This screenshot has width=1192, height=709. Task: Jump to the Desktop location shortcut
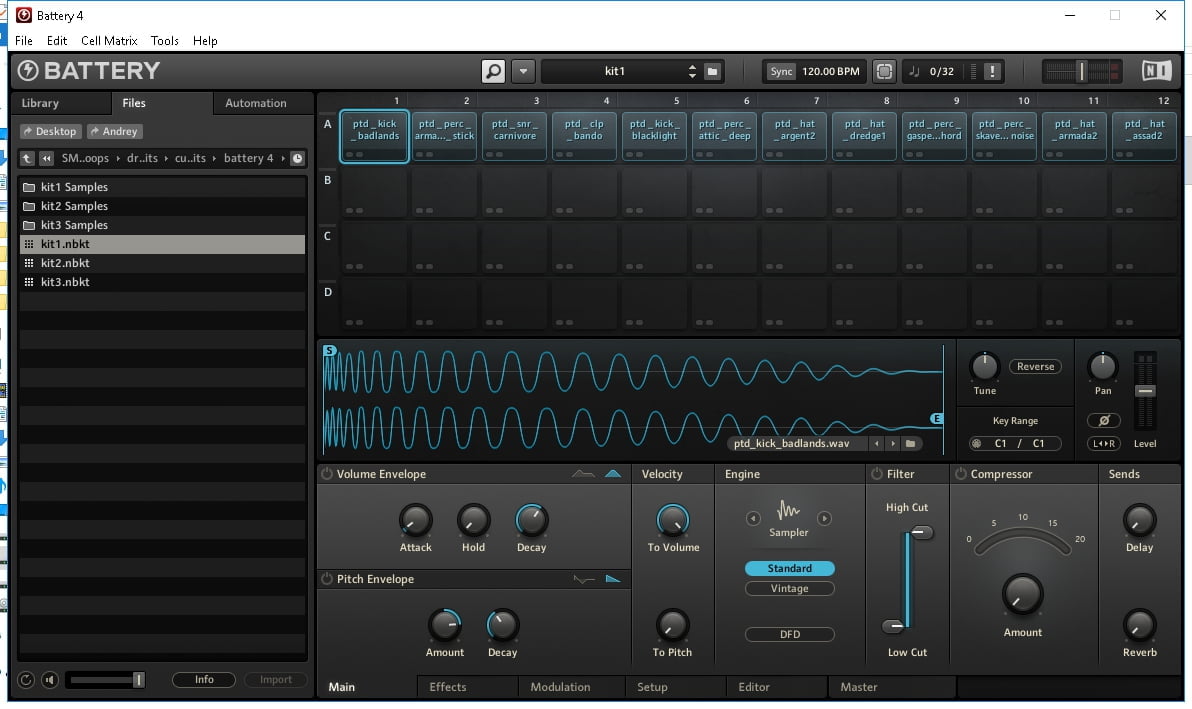(x=51, y=131)
